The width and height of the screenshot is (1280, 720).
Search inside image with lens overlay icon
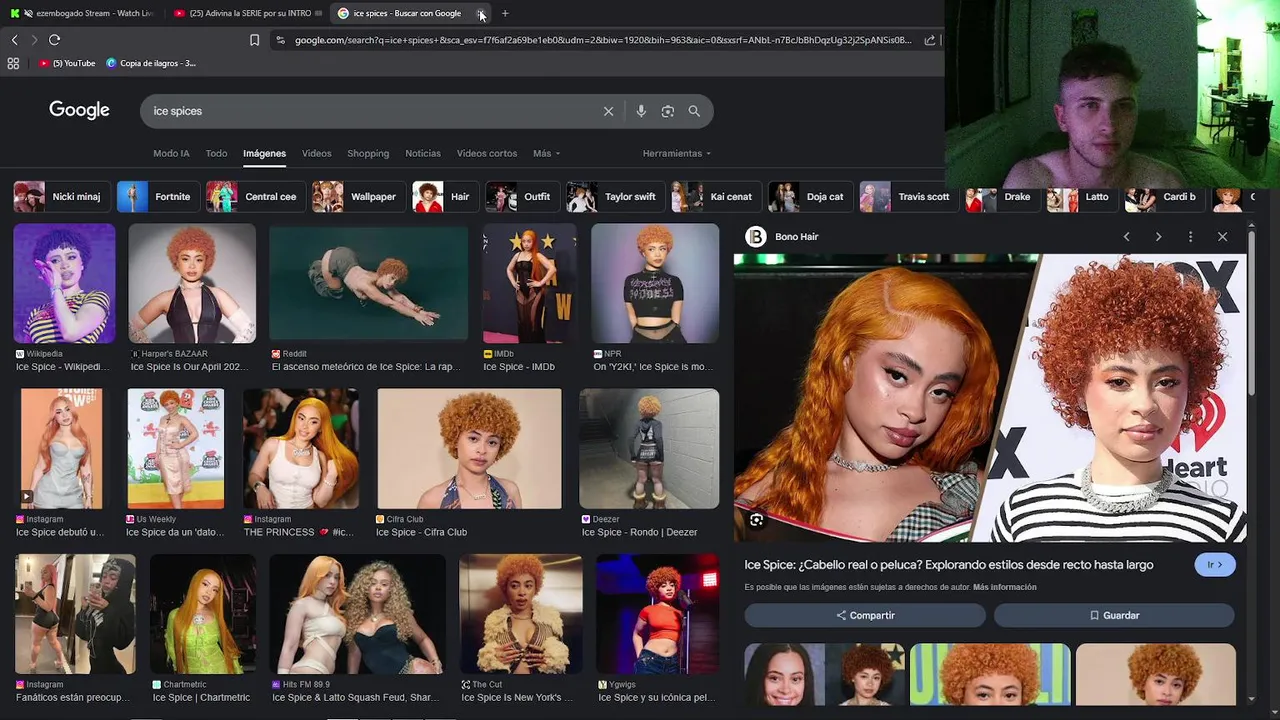(x=756, y=520)
